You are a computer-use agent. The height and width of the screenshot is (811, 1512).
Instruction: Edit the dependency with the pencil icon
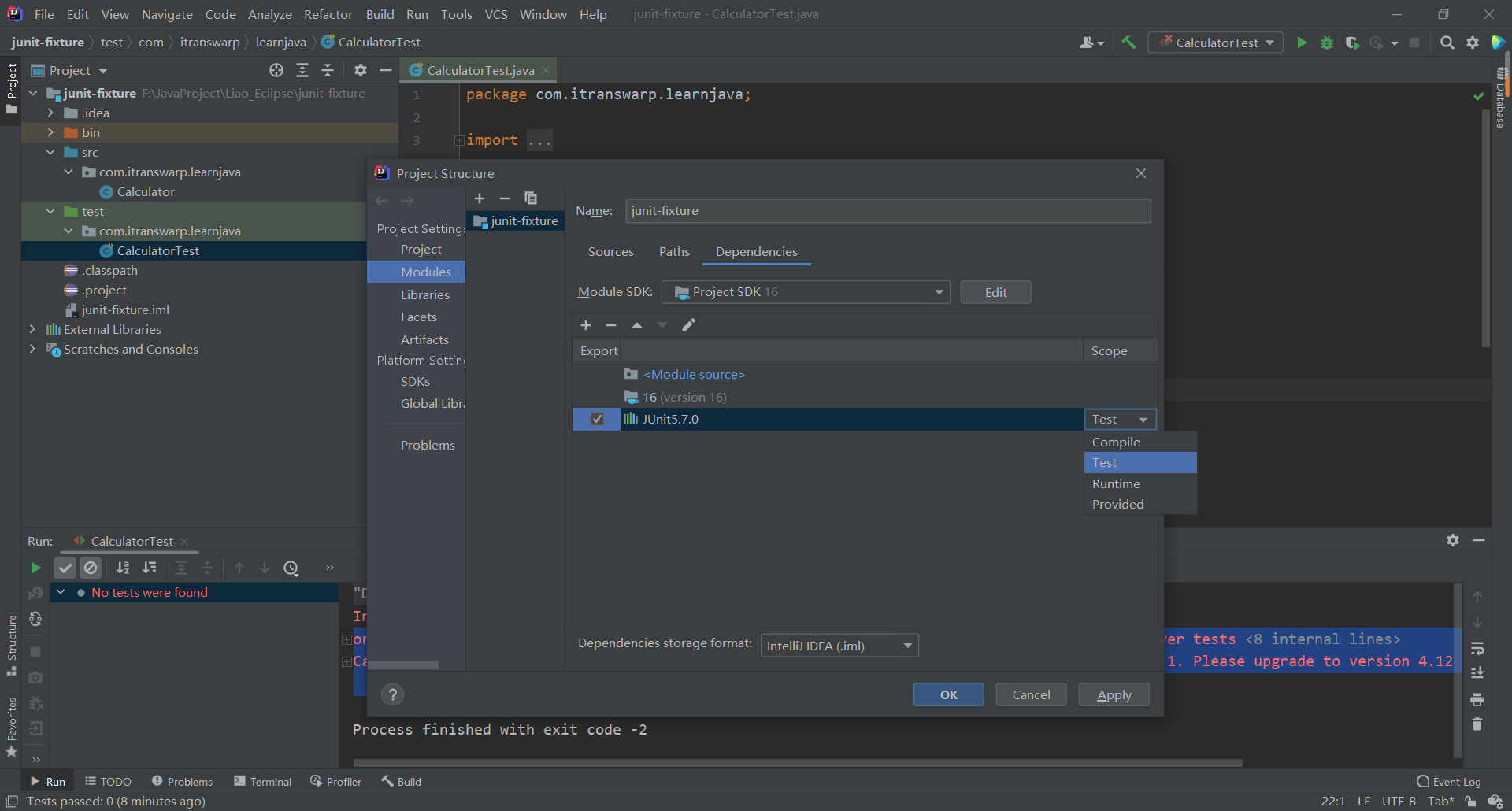coord(688,325)
